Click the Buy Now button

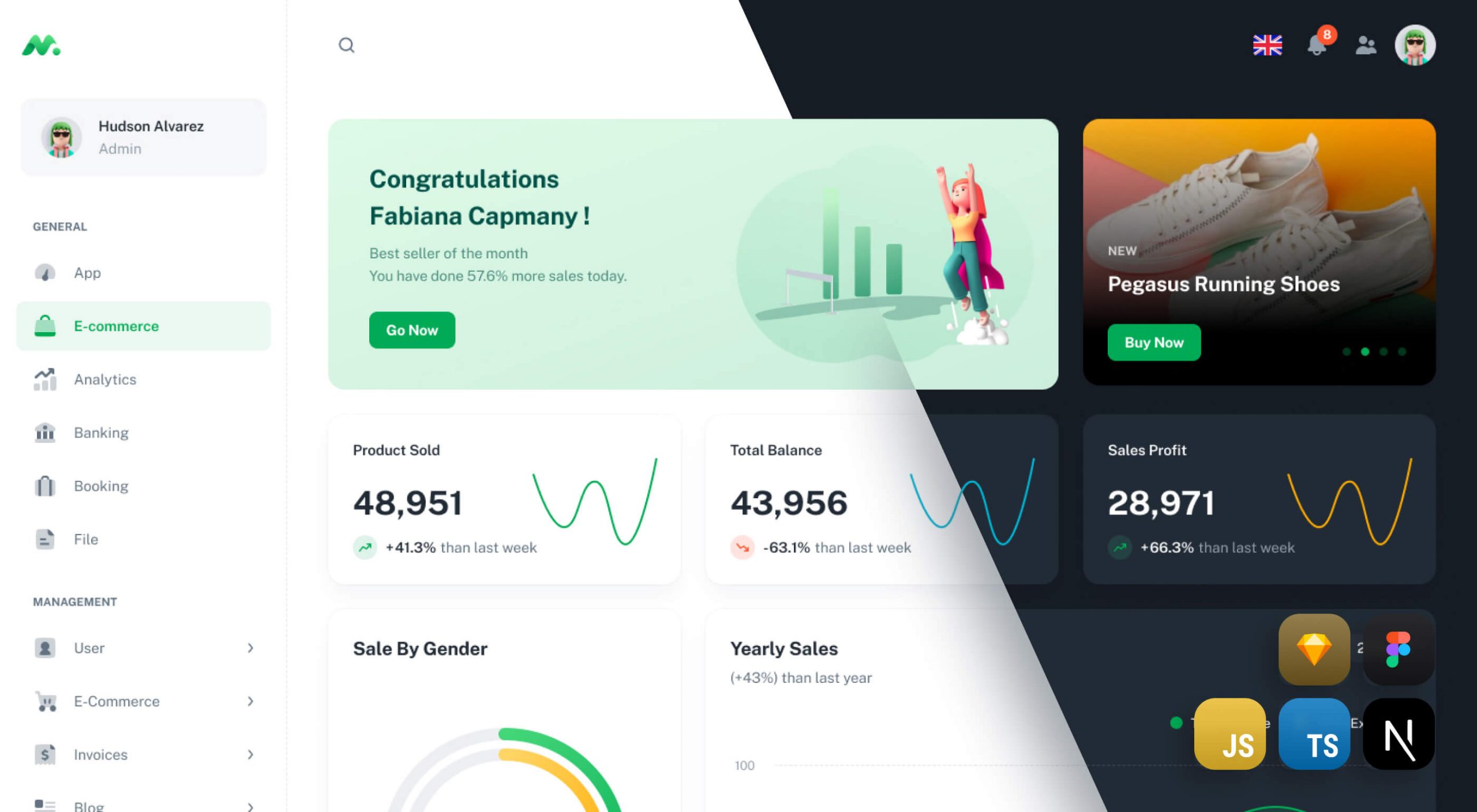coord(1153,342)
